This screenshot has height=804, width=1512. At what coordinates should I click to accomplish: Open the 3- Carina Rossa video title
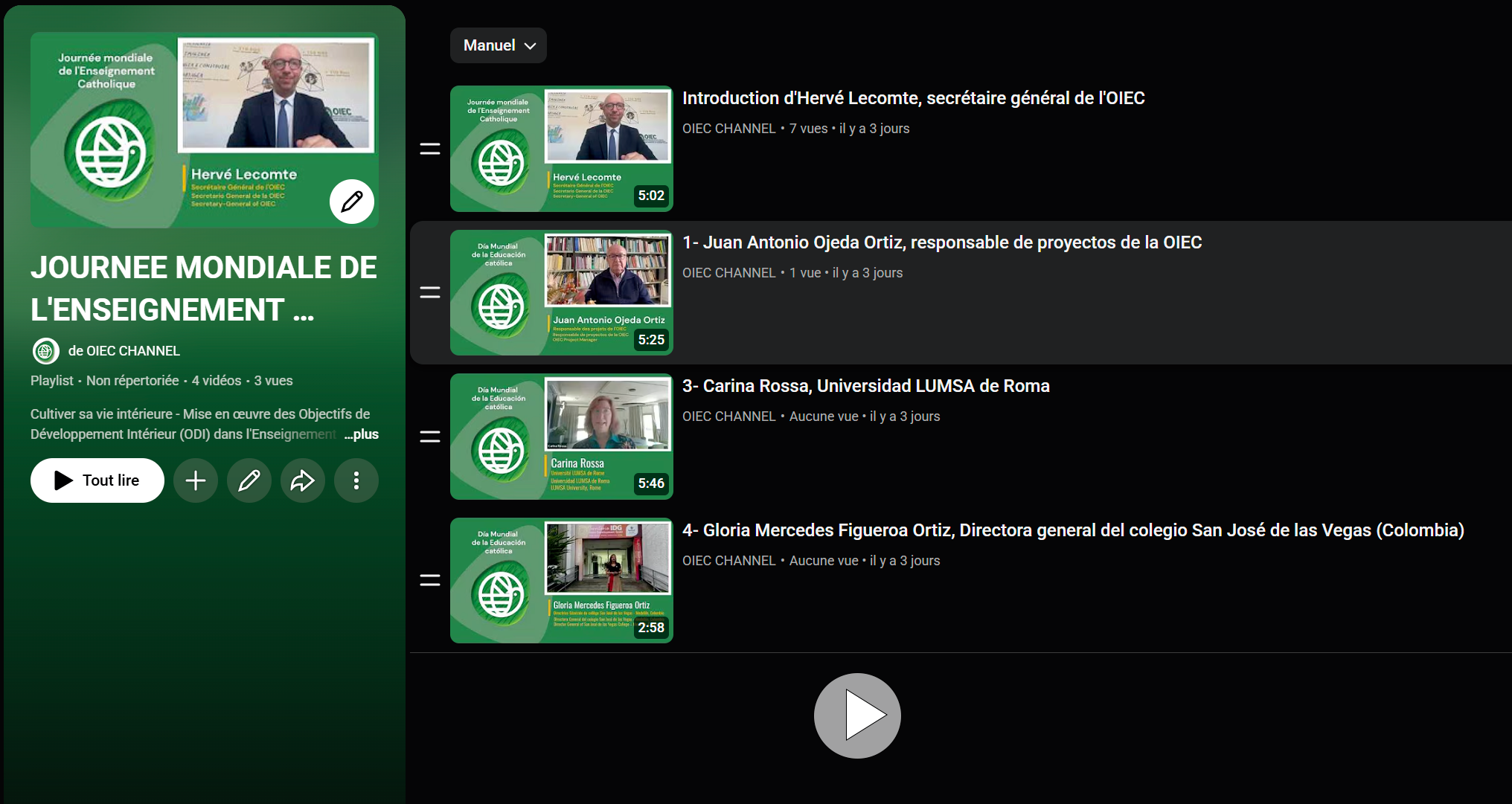(866, 386)
